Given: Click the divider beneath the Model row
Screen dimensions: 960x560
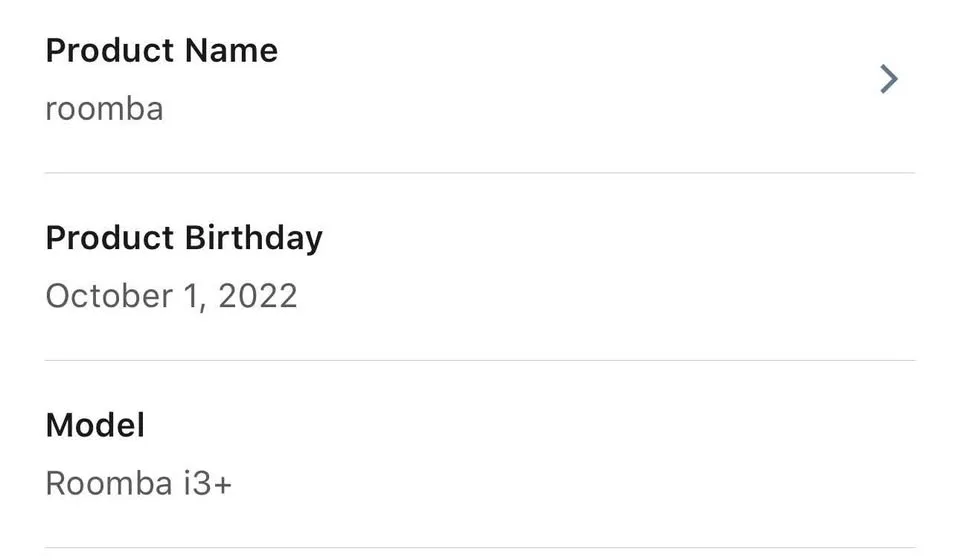Looking at the screenshot, I should click(x=480, y=548).
